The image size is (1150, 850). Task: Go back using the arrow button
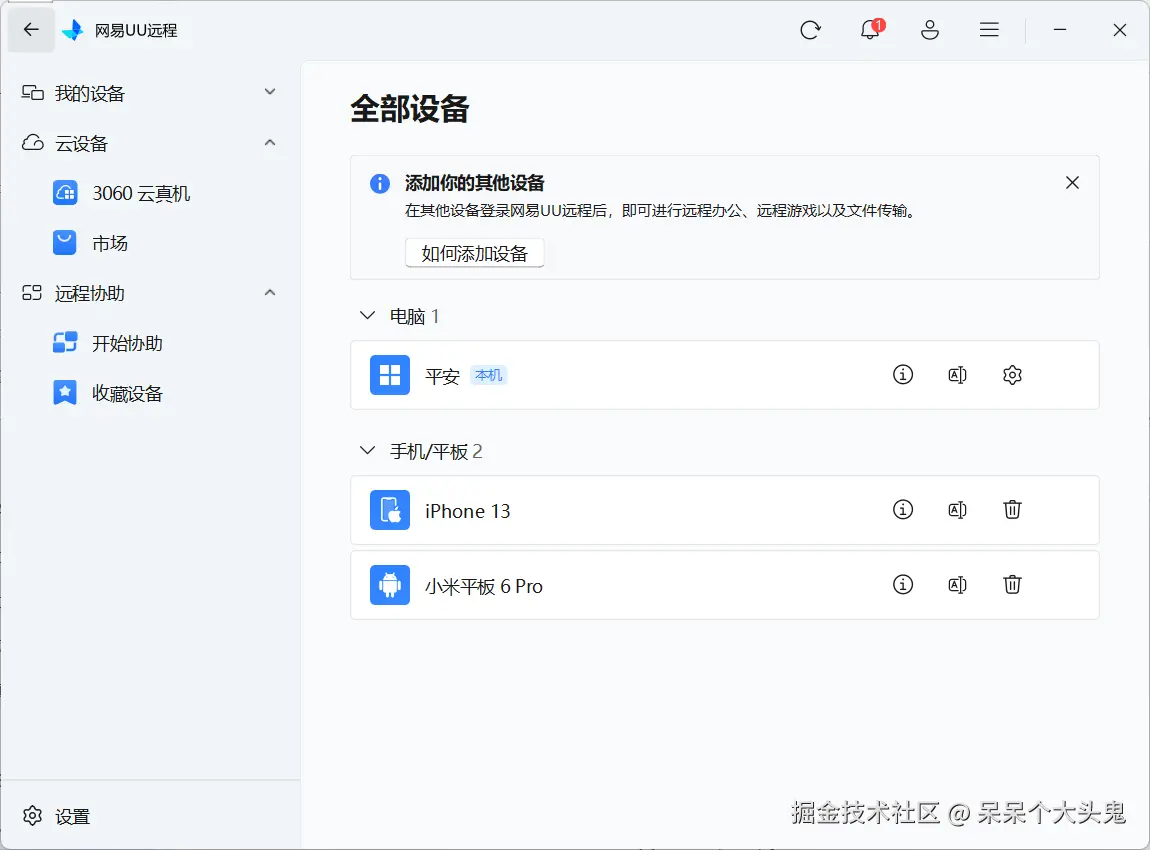31,29
